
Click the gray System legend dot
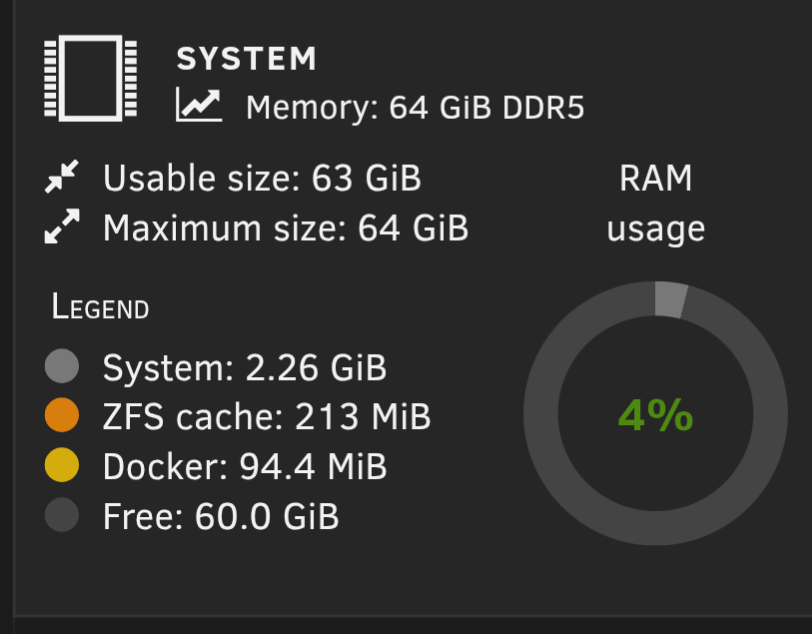coord(62,368)
